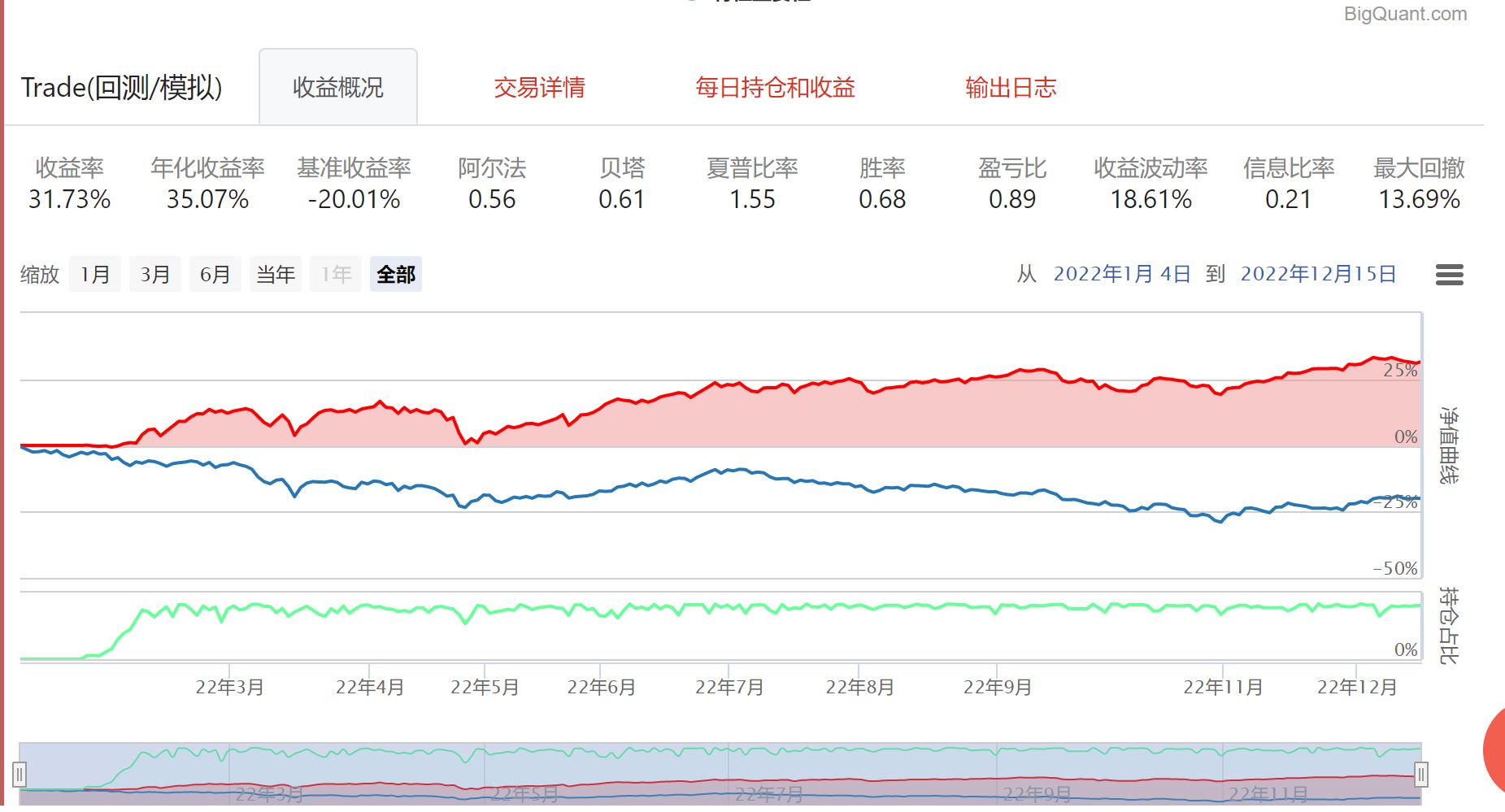The image size is (1505, 812).
Task: Click the 22年3月 axis label
Action: (230, 688)
